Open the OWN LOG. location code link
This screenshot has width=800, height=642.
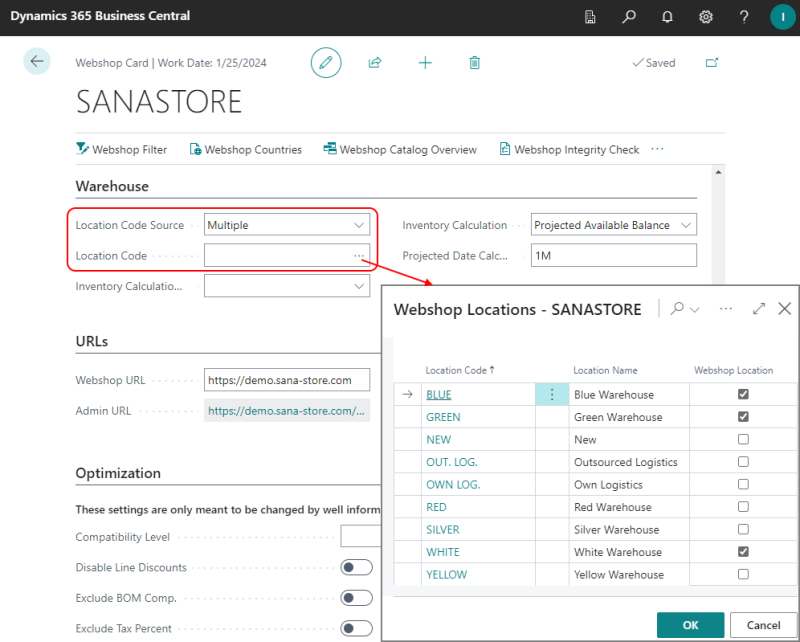(x=453, y=484)
